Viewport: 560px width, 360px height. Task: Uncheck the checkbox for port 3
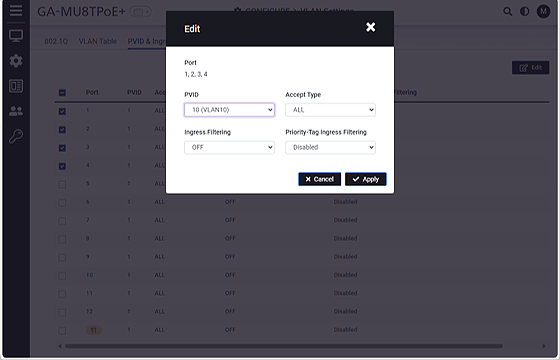tap(62, 148)
